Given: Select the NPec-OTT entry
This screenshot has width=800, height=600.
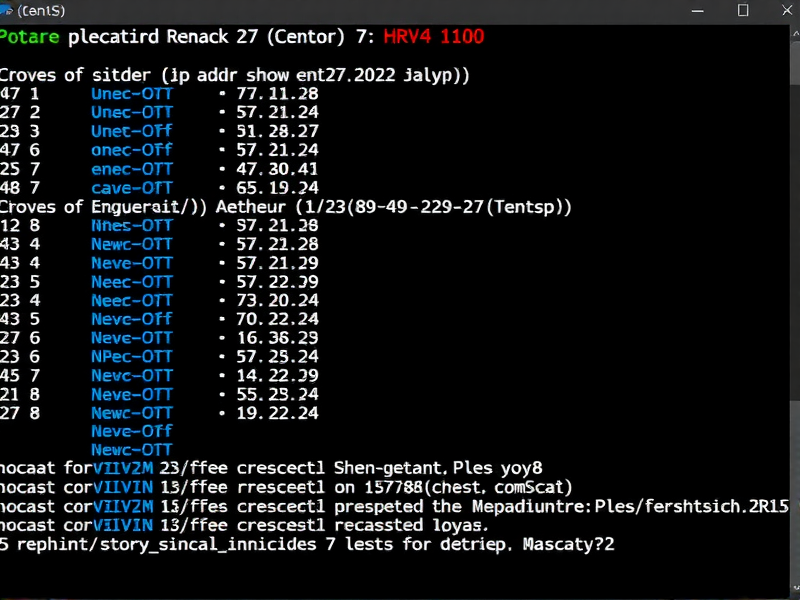Looking at the screenshot, I should point(131,356).
